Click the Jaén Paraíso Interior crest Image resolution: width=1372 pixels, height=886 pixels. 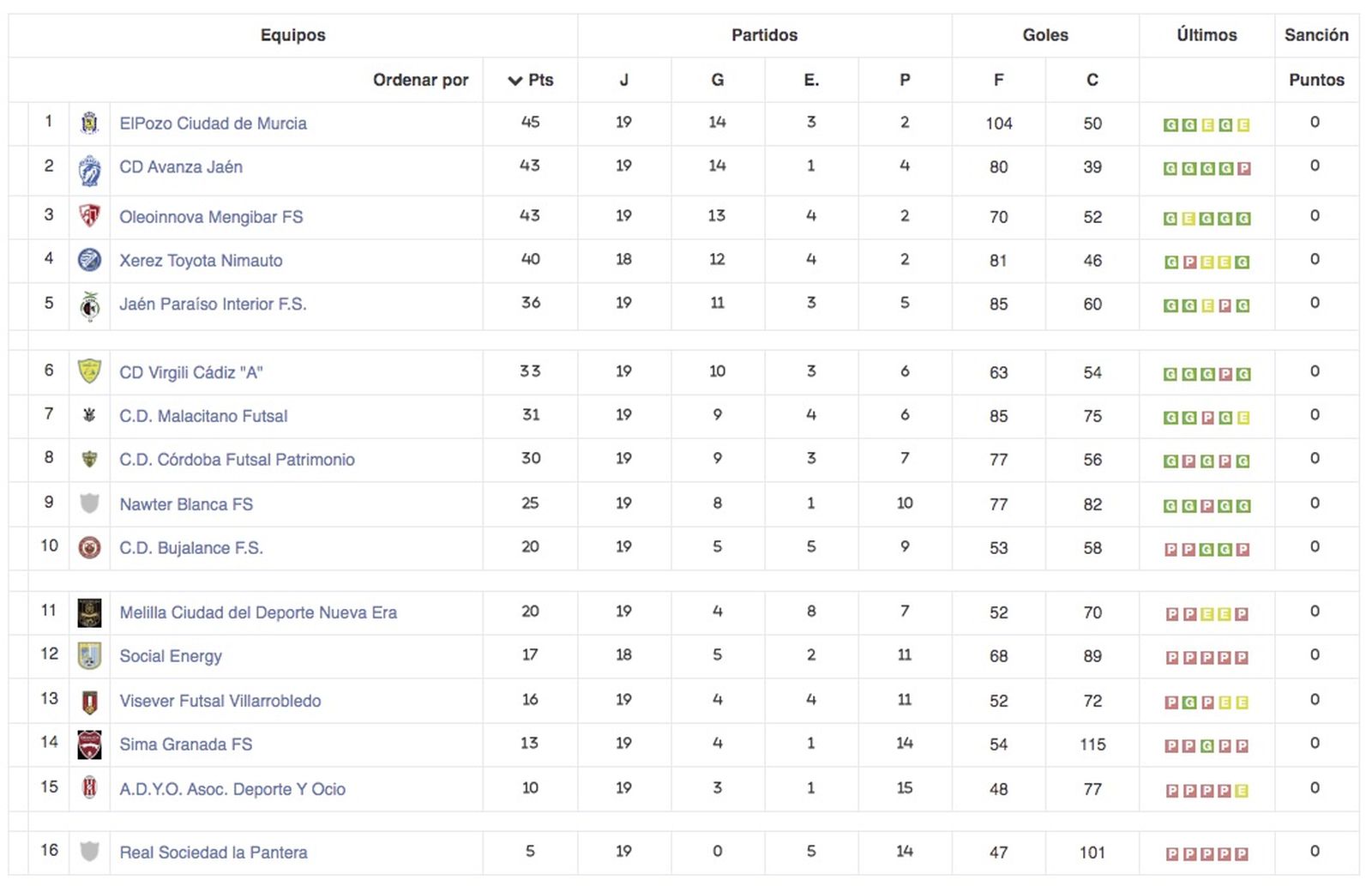[90, 304]
